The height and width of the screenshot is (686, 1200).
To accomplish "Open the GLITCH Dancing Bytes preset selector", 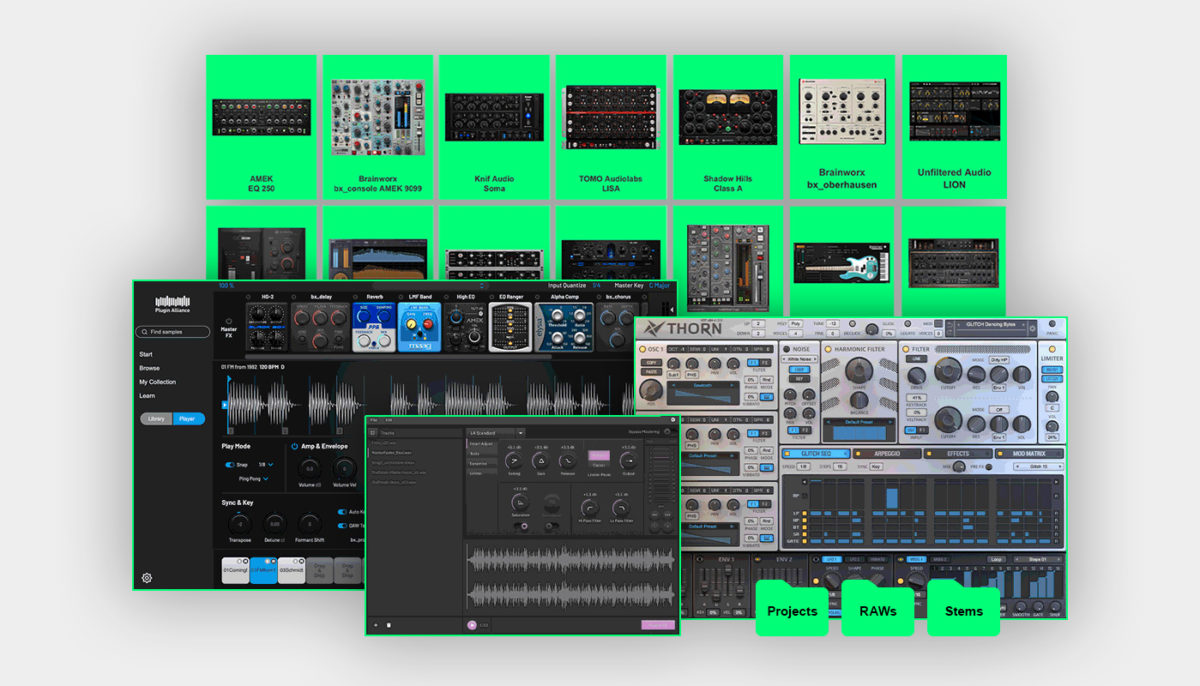I will (990, 325).
